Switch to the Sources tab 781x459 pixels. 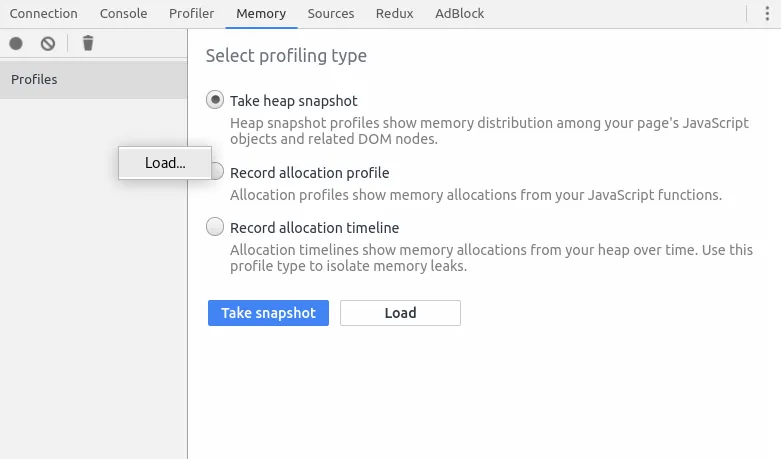coord(331,14)
